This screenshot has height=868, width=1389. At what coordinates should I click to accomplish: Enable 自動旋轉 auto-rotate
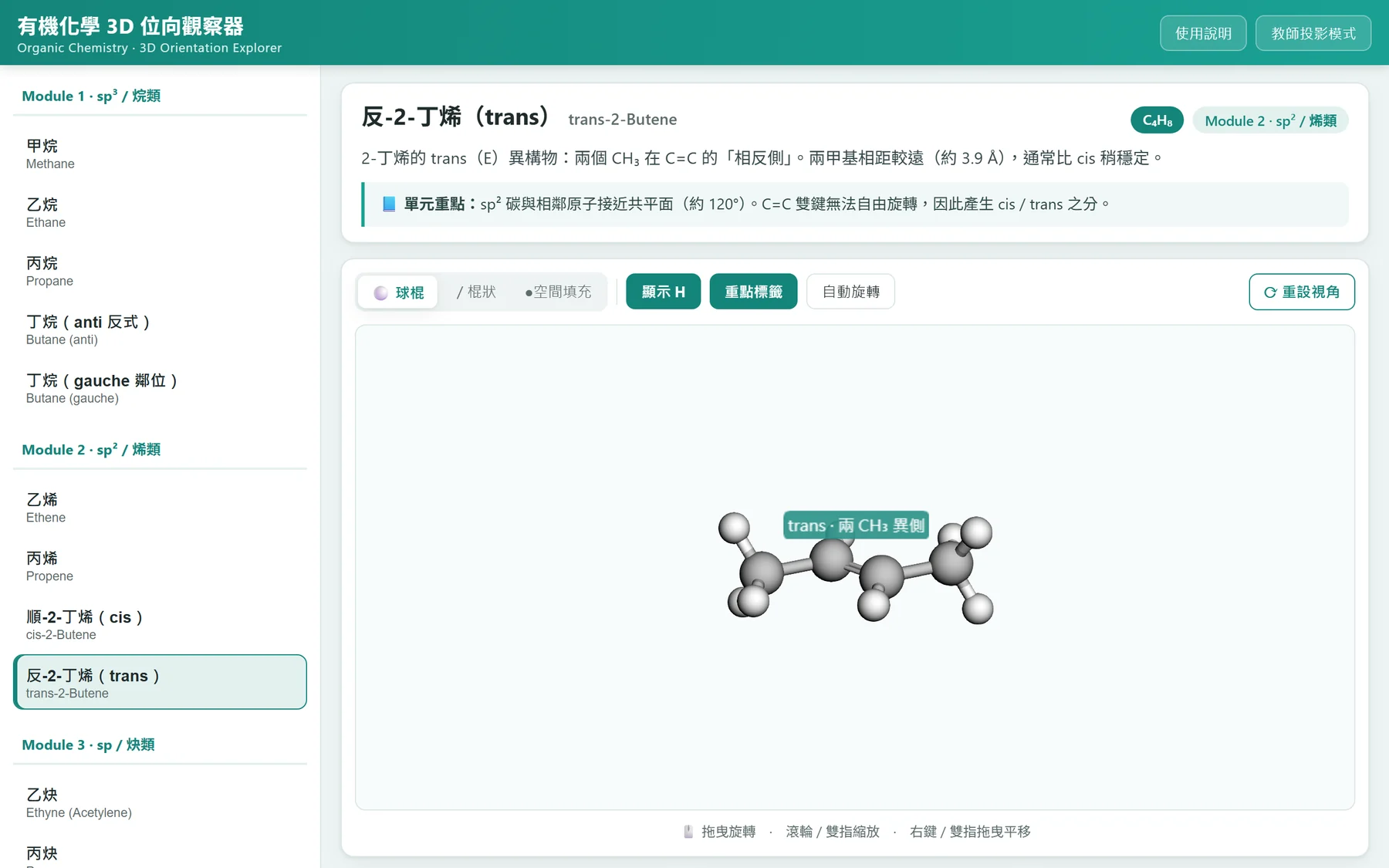click(x=850, y=292)
